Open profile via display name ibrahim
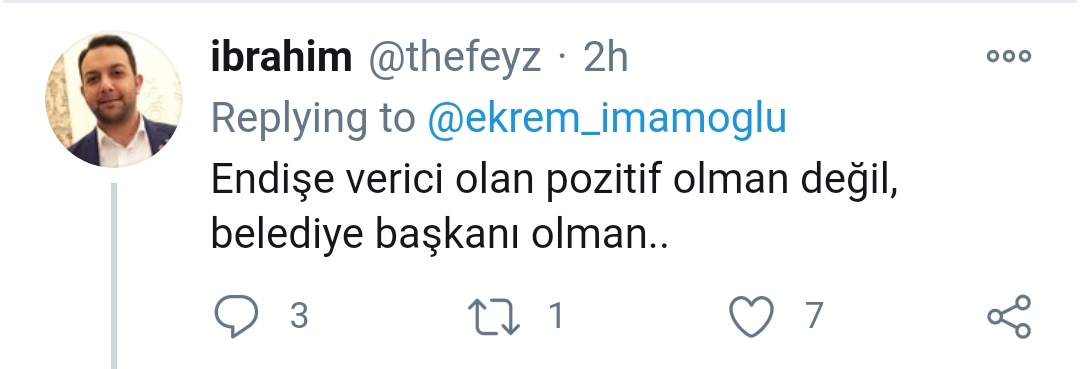The height and width of the screenshot is (369, 1080). click(281, 57)
